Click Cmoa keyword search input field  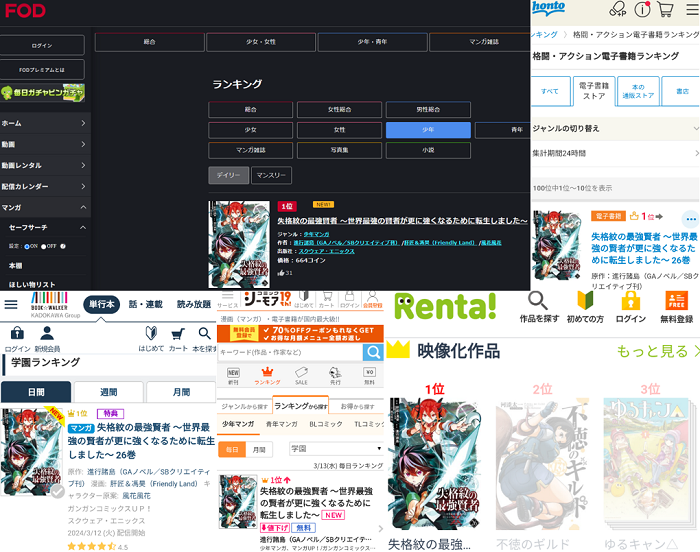pos(290,352)
